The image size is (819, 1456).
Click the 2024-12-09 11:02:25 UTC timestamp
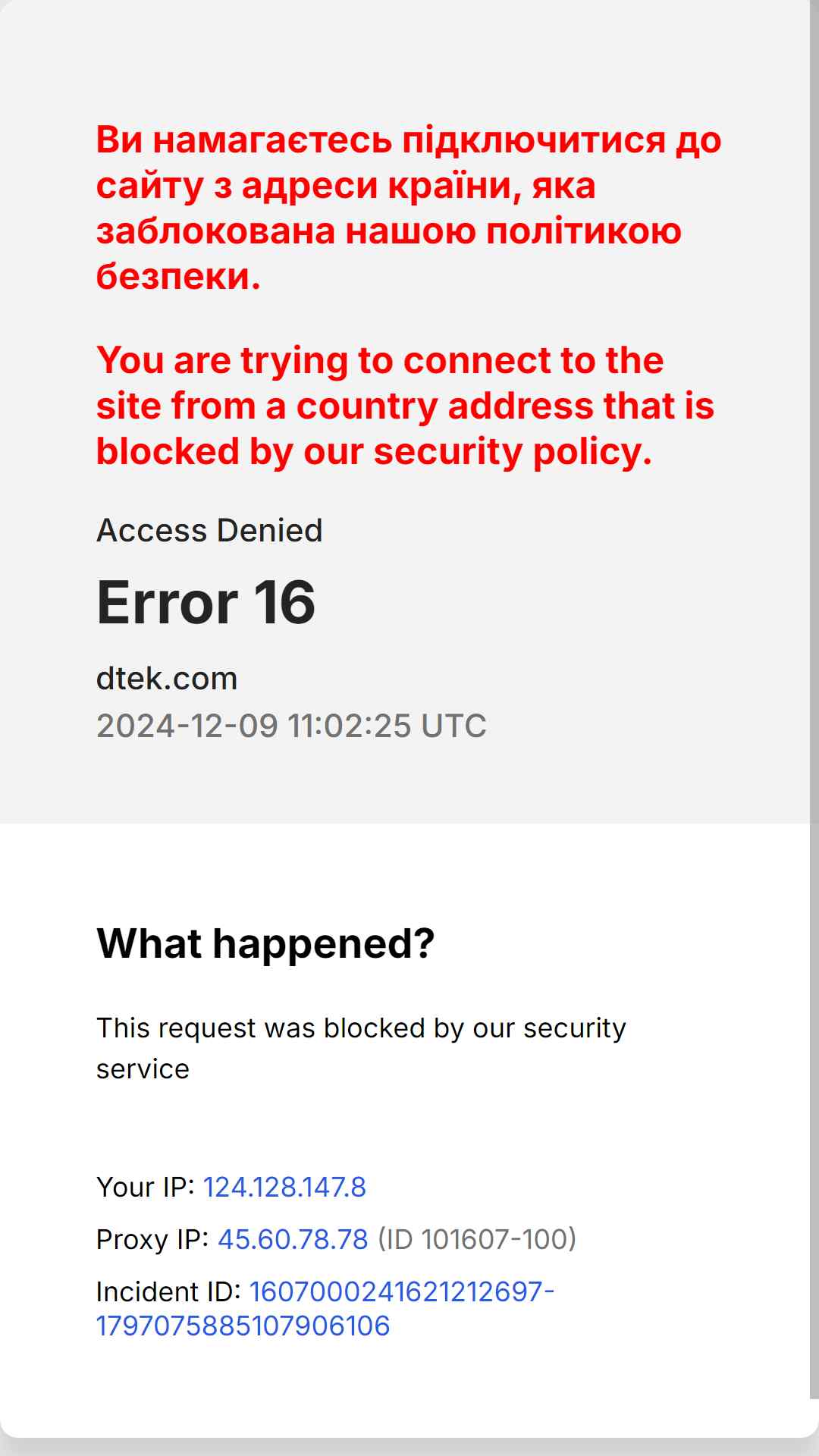tap(291, 726)
